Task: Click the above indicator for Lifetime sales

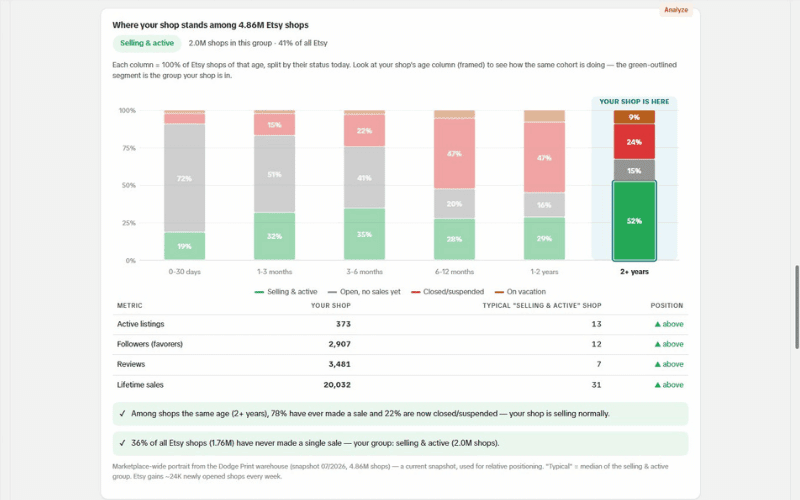Action: point(669,385)
